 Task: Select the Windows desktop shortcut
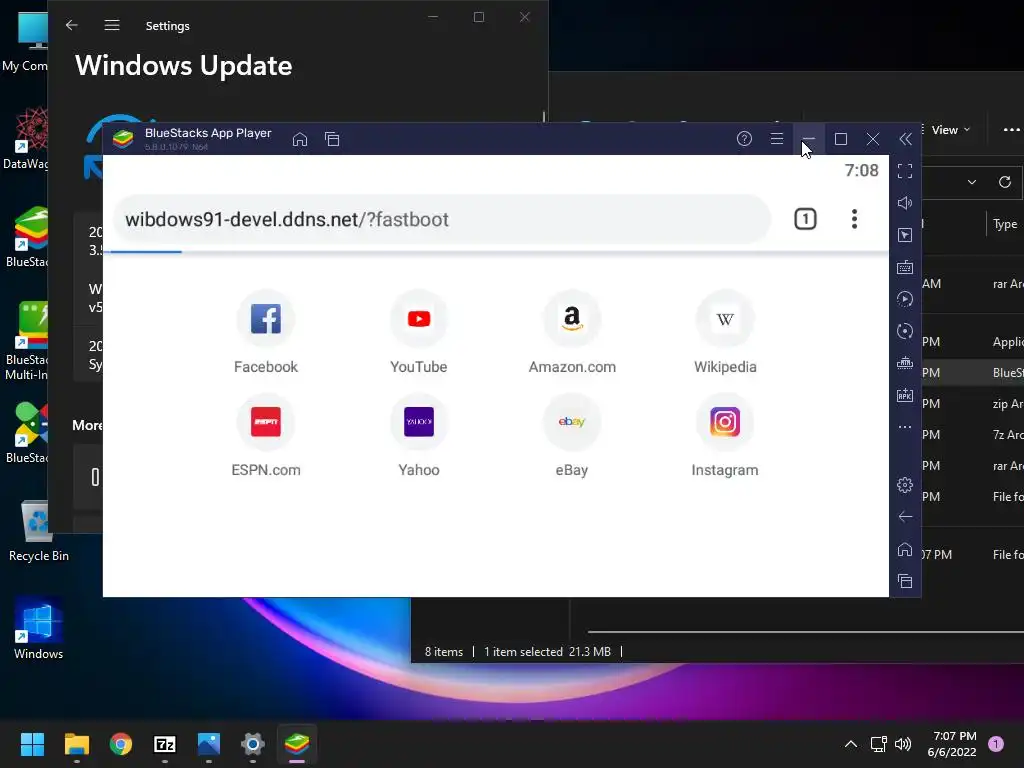pos(39,629)
